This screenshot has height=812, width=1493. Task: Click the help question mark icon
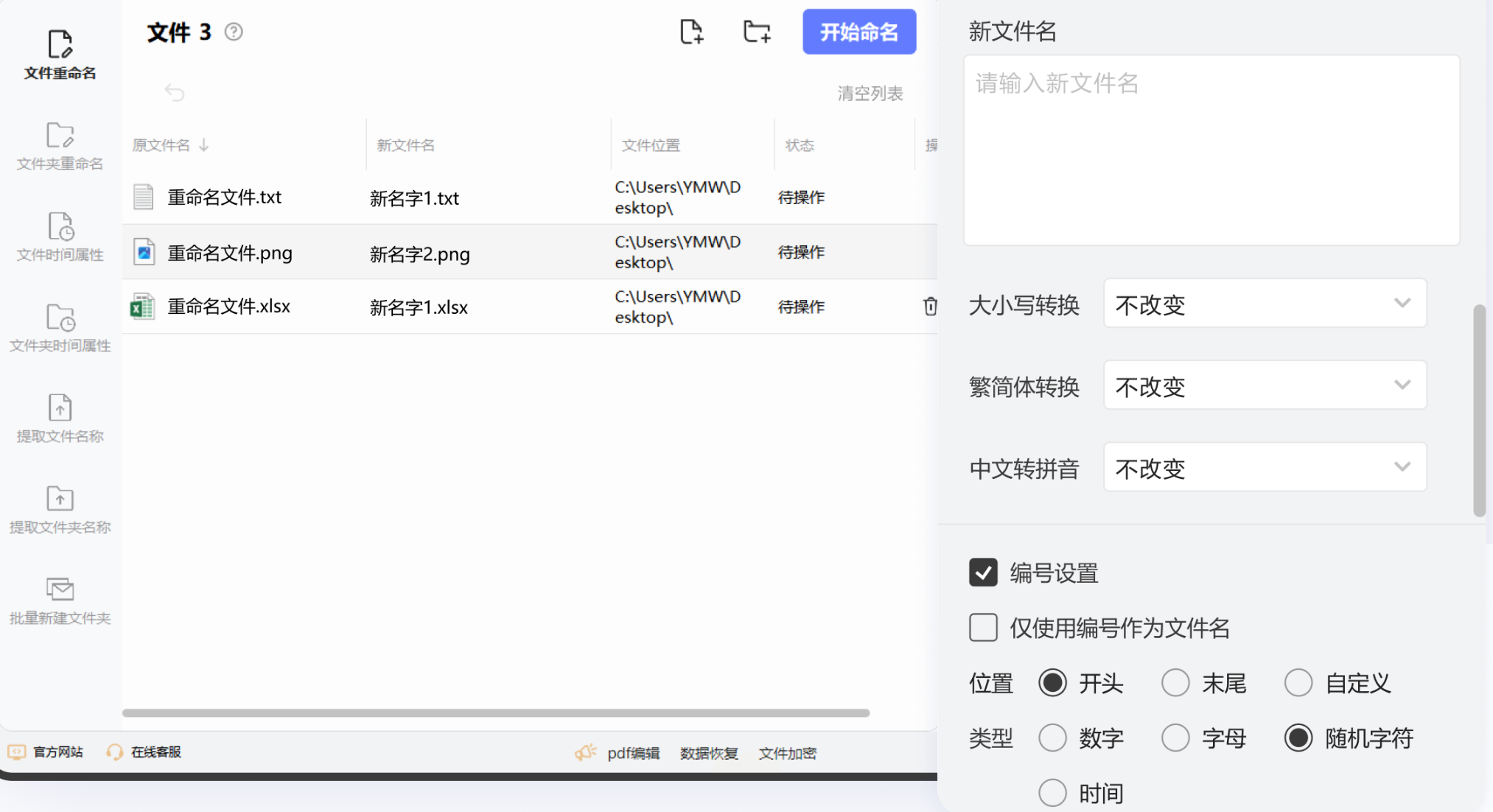[x=234, y=32]
